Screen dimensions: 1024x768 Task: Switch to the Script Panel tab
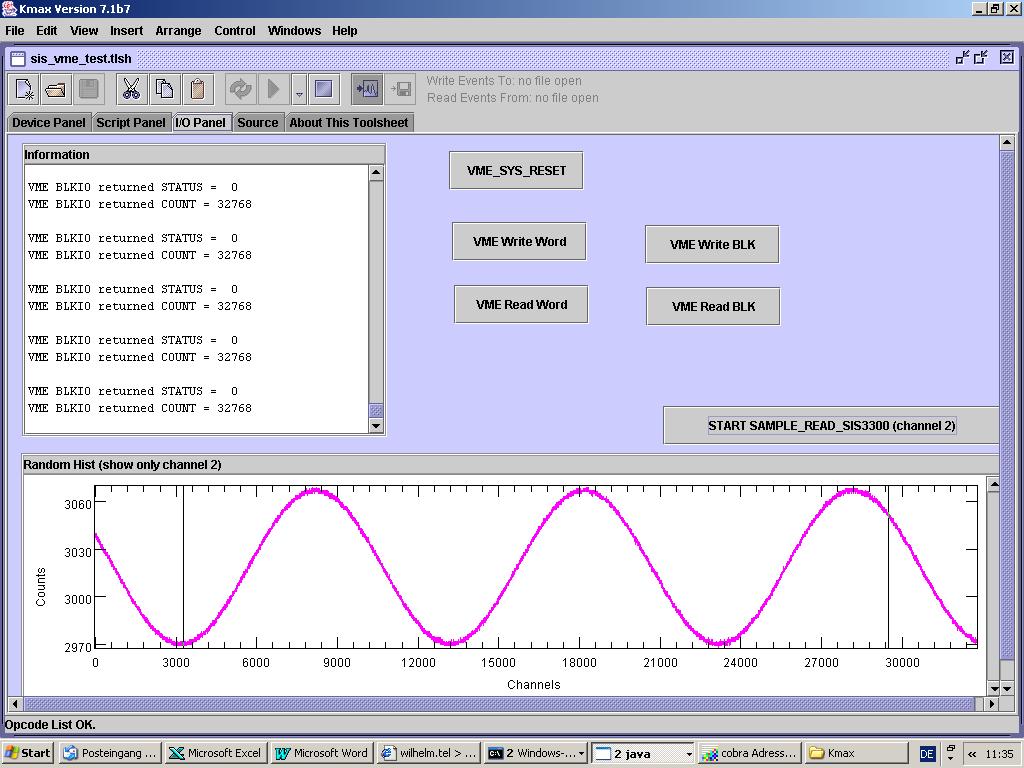click(131, 123)
